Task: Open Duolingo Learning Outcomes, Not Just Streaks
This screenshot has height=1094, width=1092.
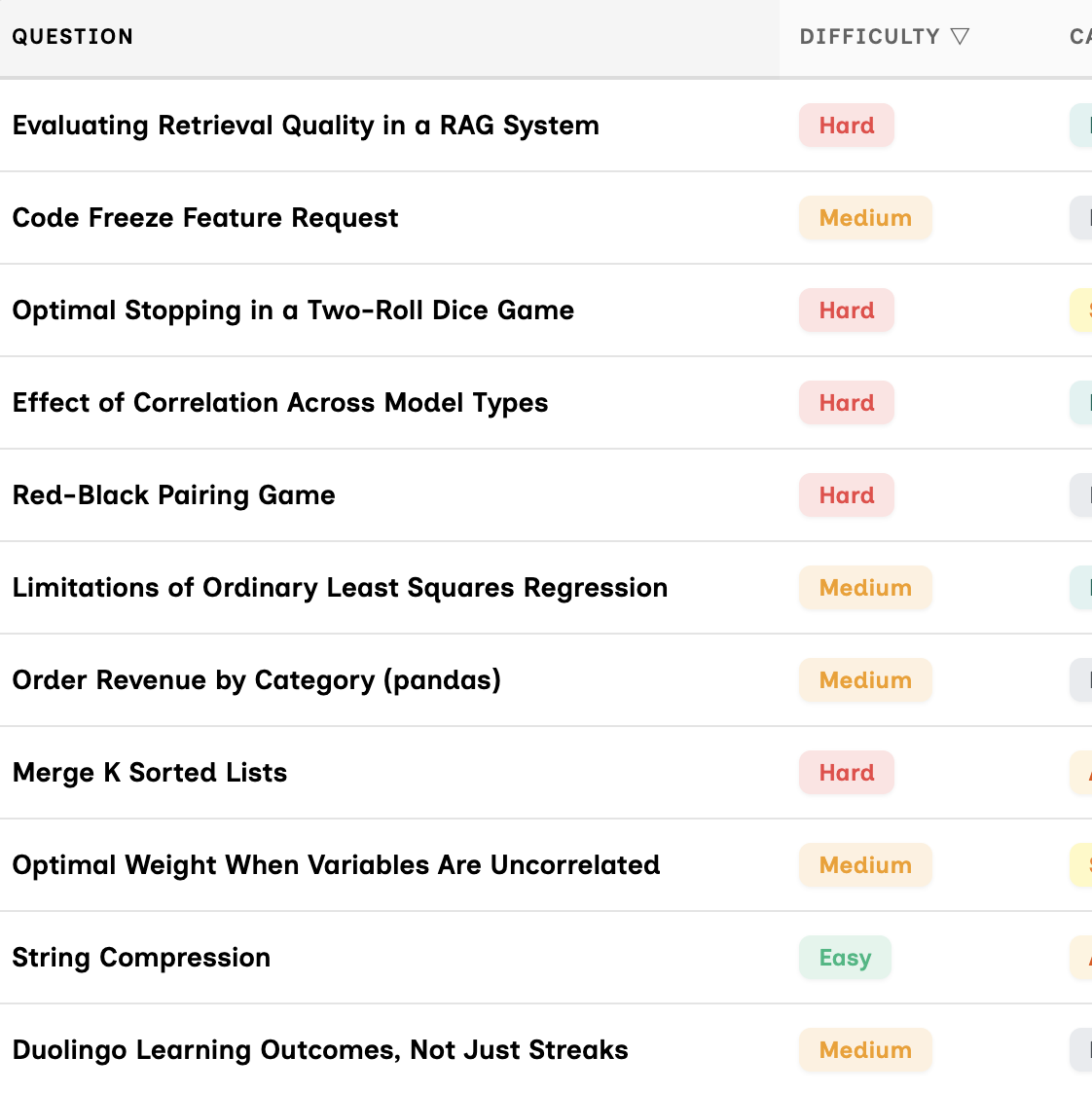Action: point(320,1050)
